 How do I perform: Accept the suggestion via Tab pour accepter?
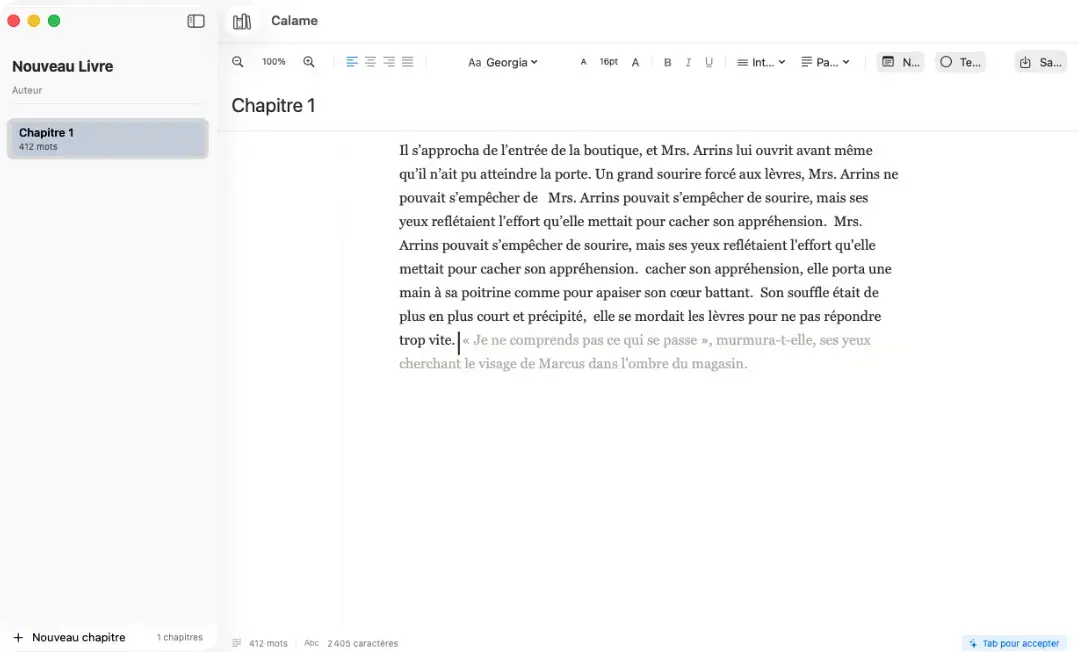tap(1014, 643)
